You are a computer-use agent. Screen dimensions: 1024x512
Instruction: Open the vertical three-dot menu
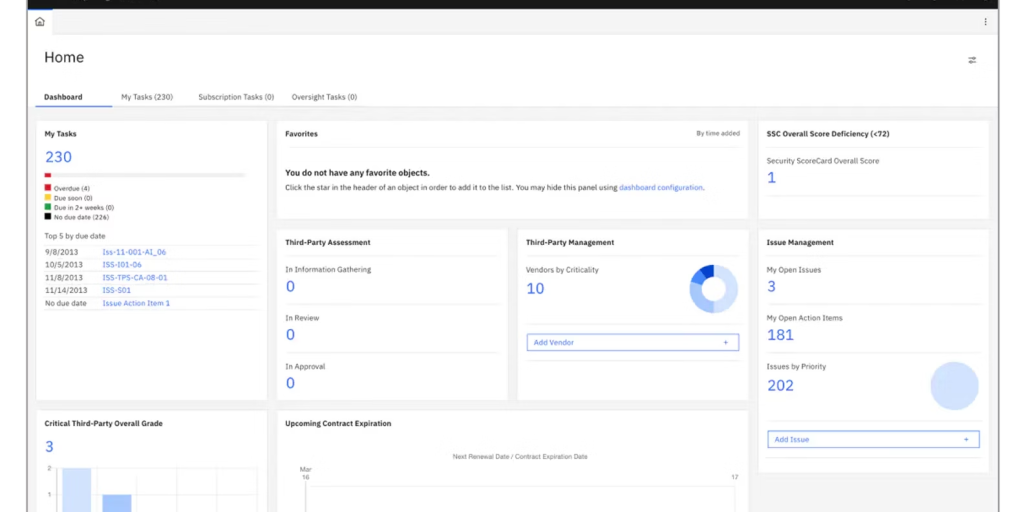(985, 21)
